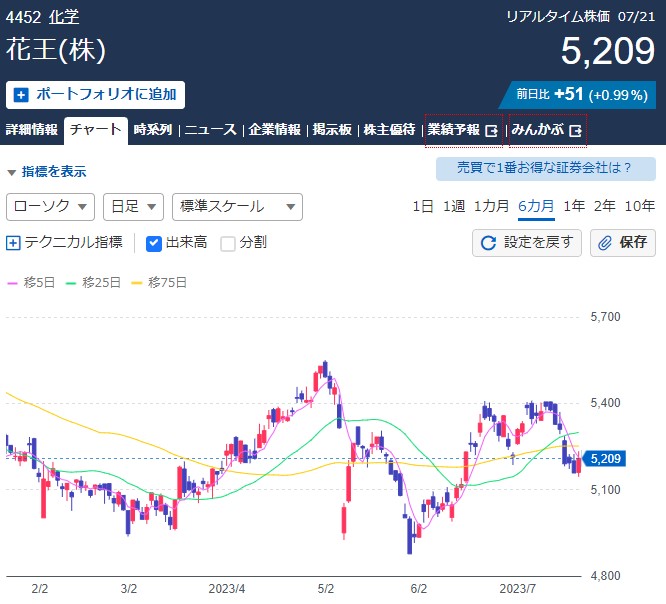666x604 pixels.
Task: Open the ニュース tab
Action: tap(211, 130)
